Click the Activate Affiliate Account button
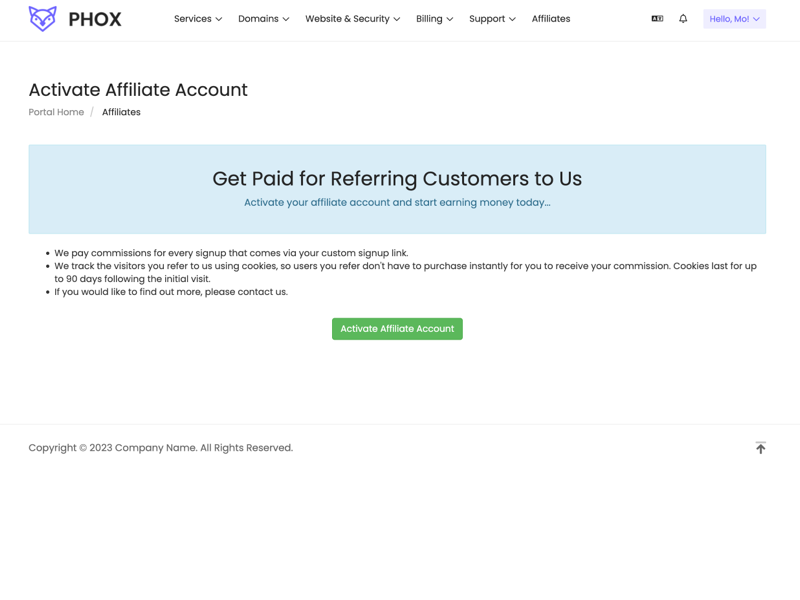 397,329
